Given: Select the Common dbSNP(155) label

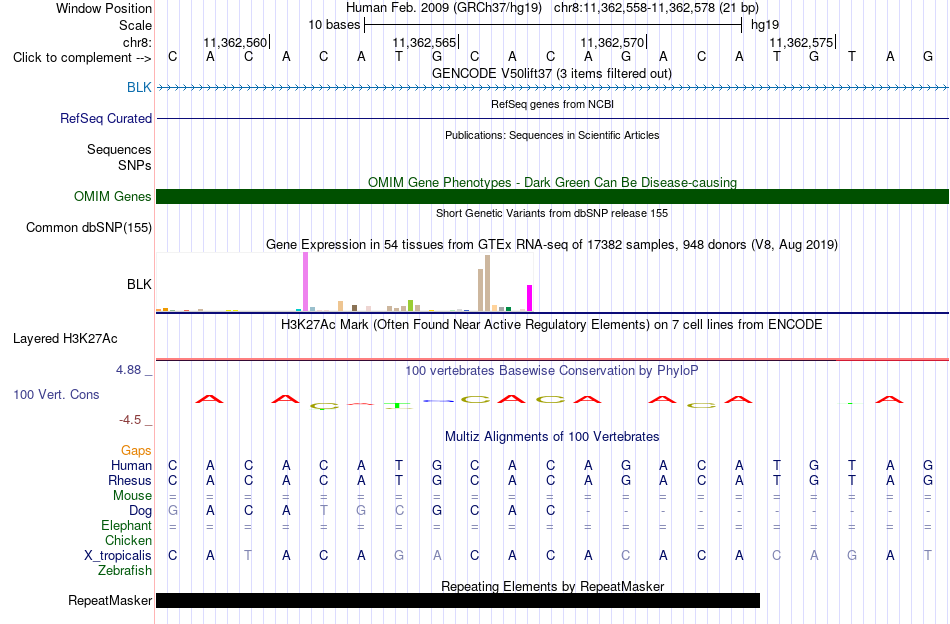Looking at the screenshot, I should tap(88, 227).
